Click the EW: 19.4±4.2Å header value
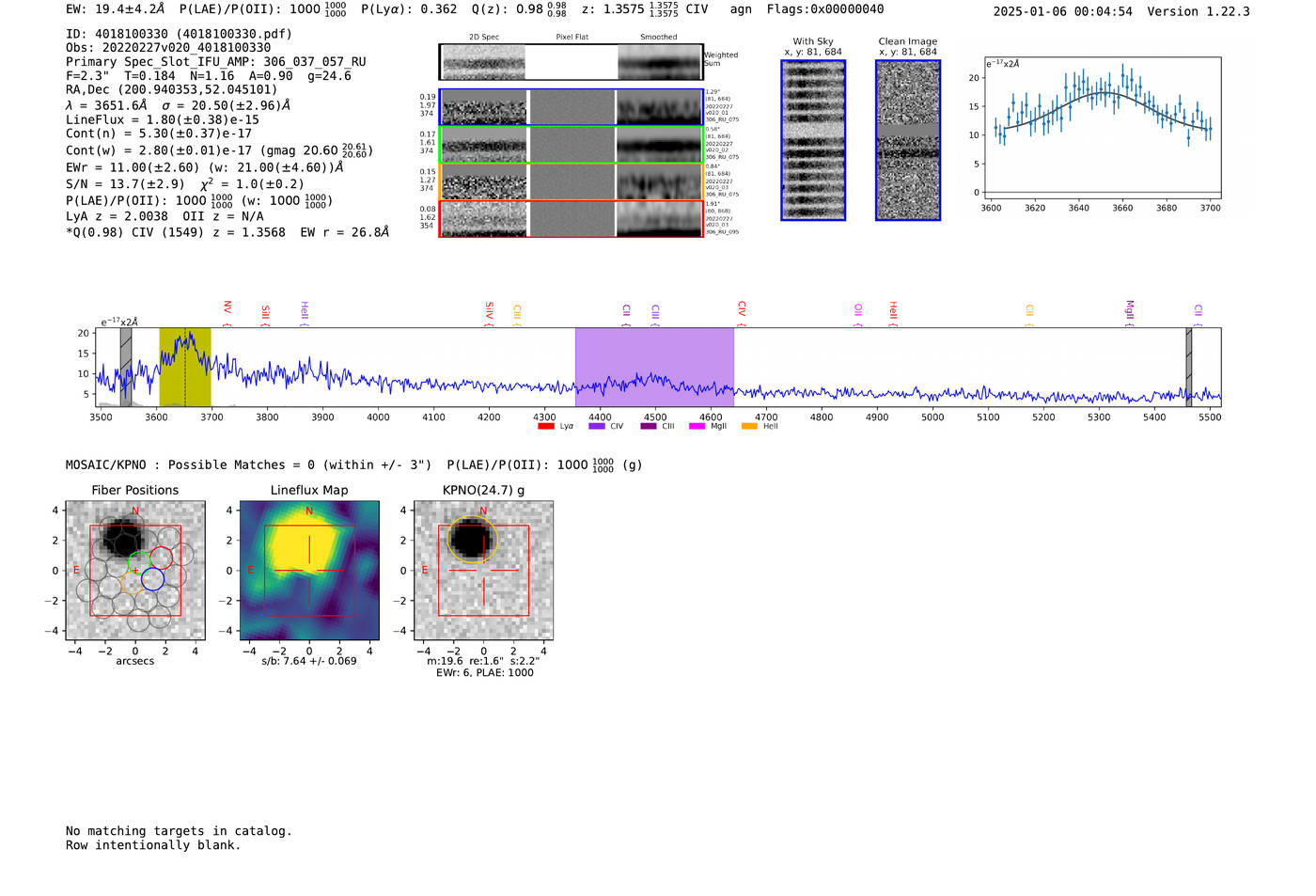Image resolution: width=1316 pixels, height=896 pixels. tap(116, 9)
